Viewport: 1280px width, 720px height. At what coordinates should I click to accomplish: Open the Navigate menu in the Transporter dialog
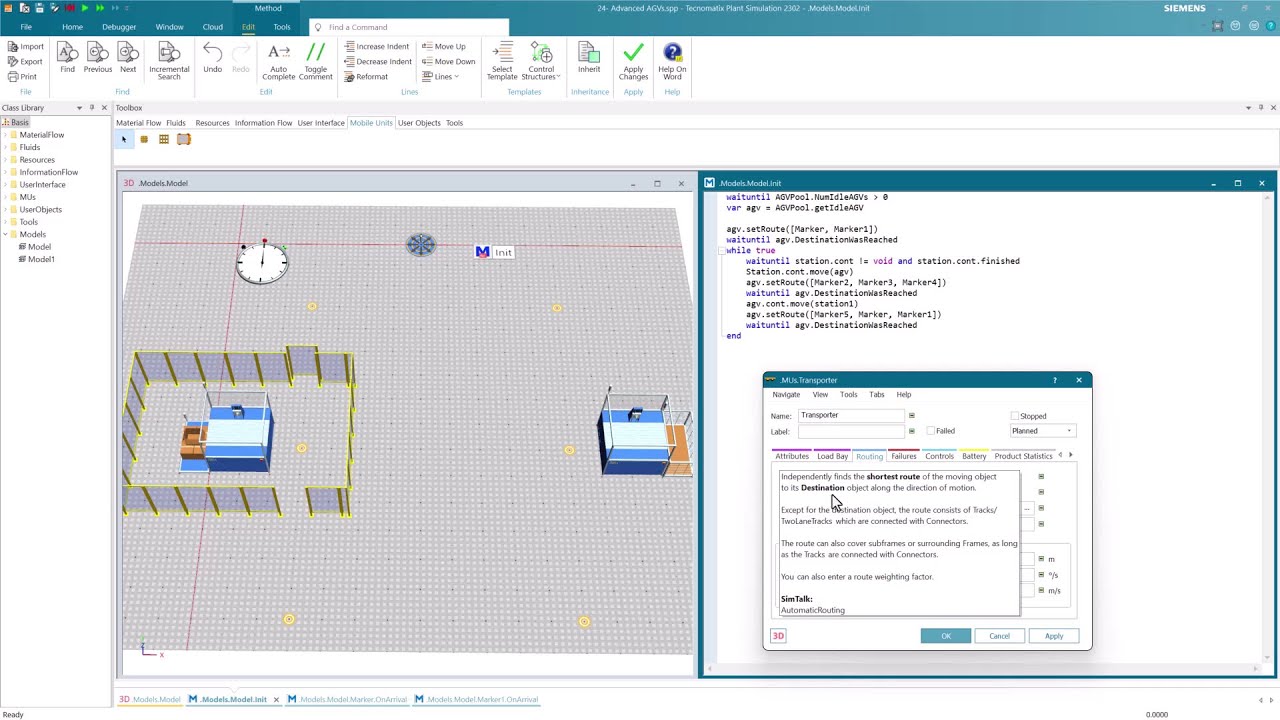(786, 394)
